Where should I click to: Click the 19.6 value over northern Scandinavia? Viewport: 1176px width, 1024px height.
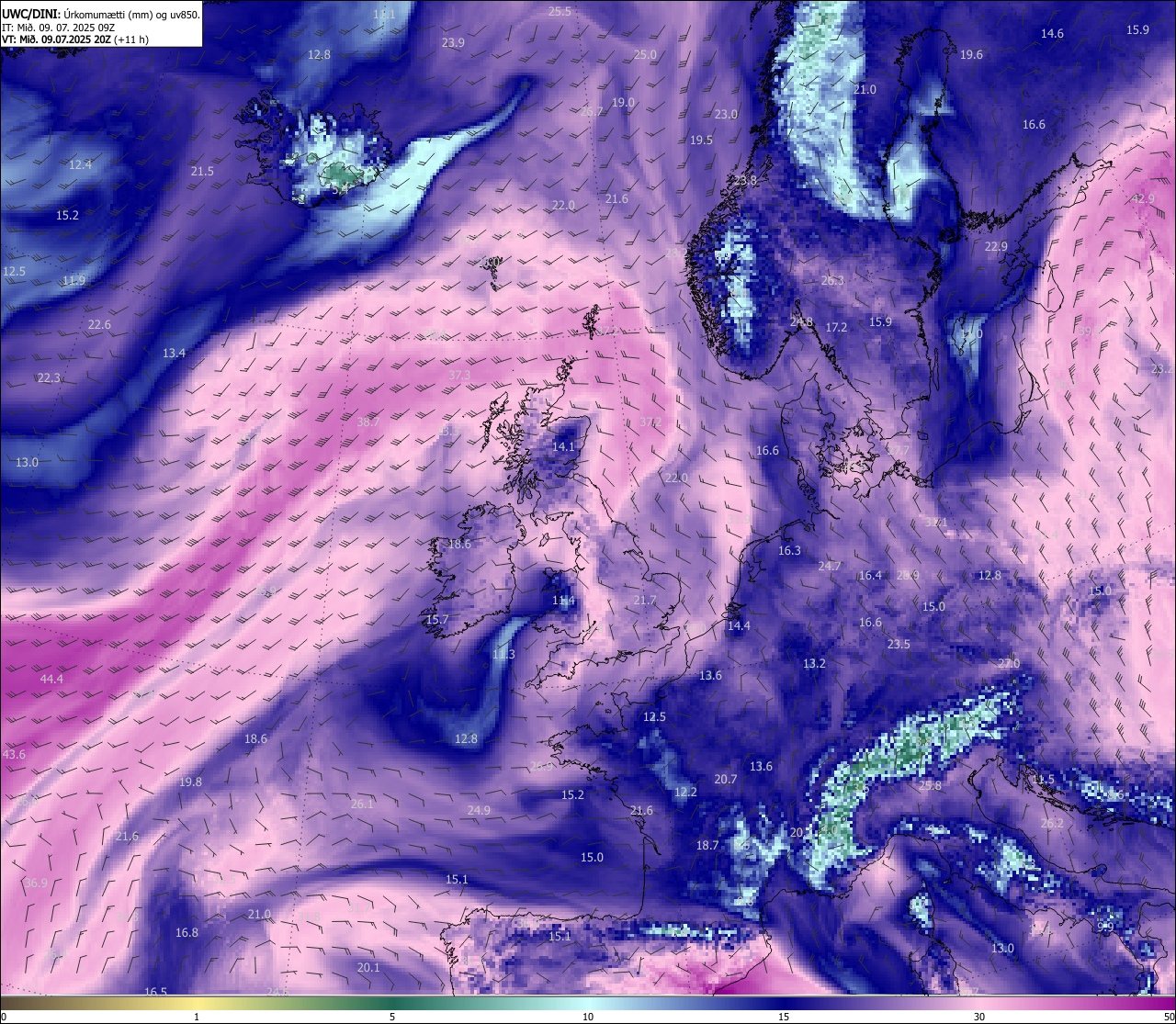971,54
